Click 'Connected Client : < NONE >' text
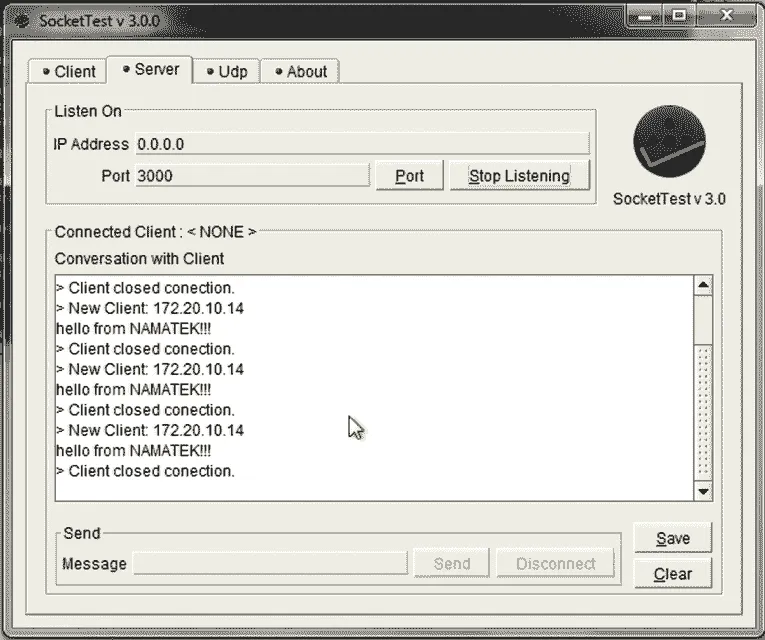 click(x=155, y=232)
